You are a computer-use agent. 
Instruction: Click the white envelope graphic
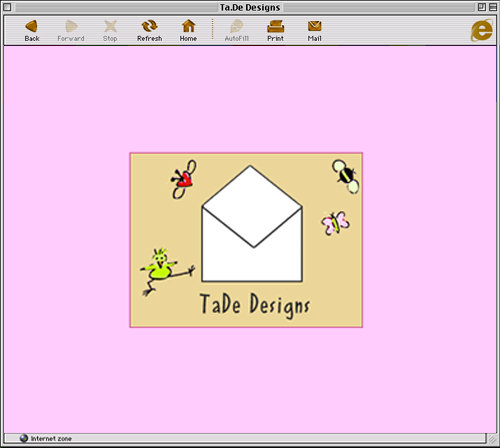coord(252,224)
